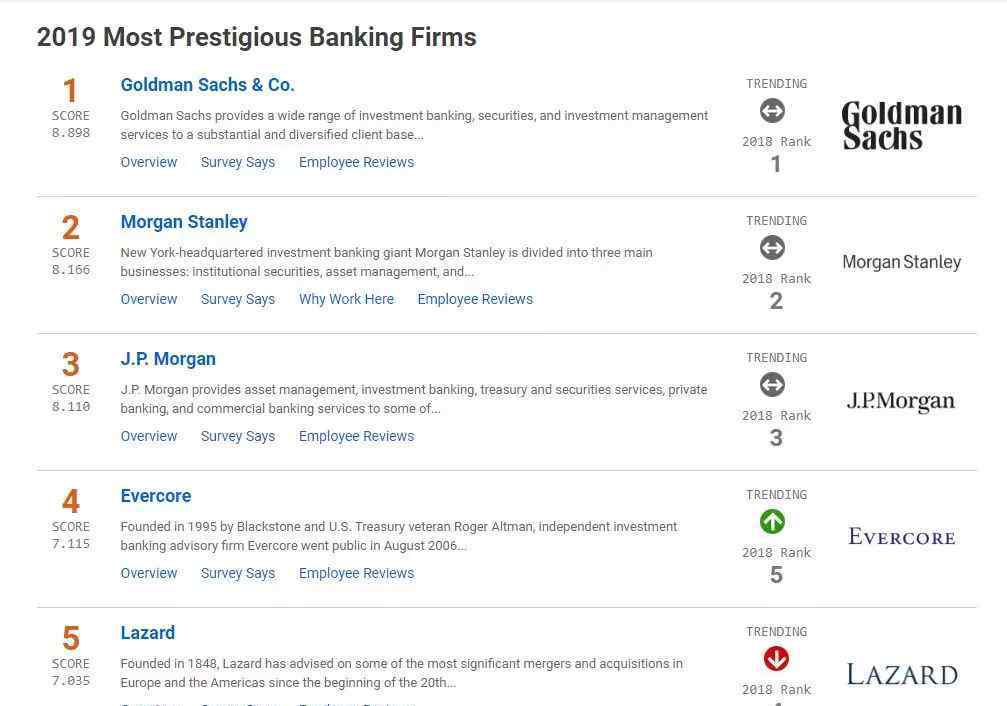Open the Lazard firm title link
The image size is (1007, 706).
point(147,633)
